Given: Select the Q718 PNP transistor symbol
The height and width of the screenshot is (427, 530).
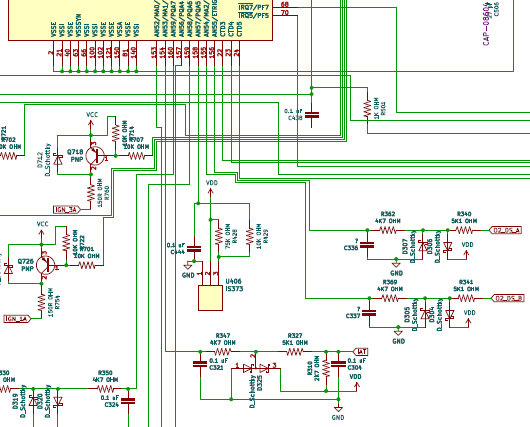Looking at the screenshot, I should click(x=95, y=156).
